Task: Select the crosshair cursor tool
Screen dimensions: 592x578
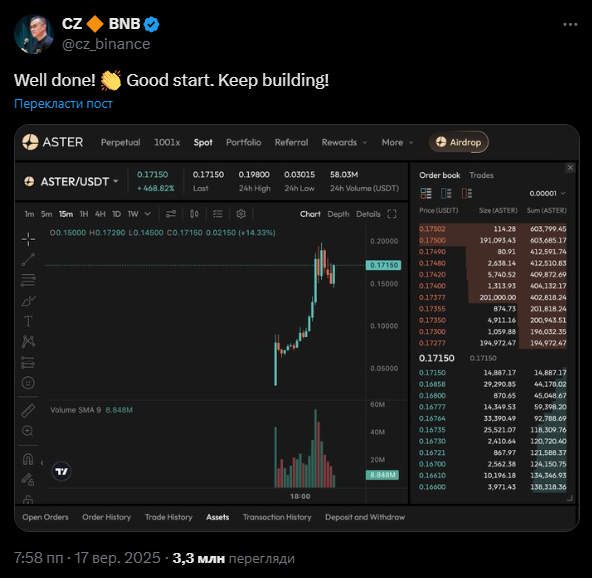Action: [x=28, y=239]
